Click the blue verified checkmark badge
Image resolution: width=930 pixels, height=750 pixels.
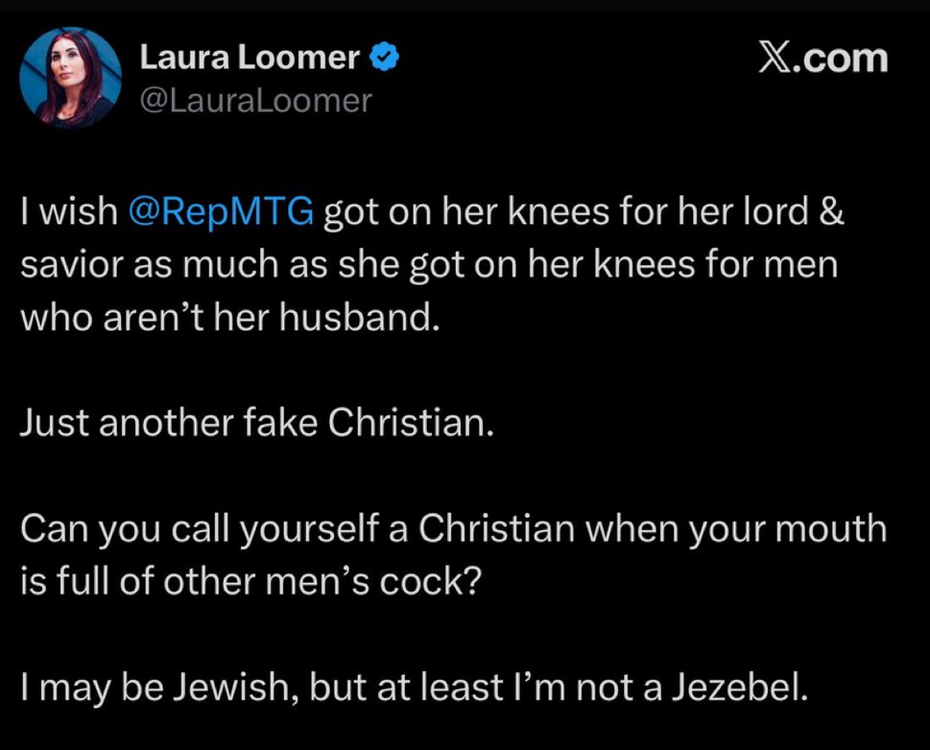[386, 58]
